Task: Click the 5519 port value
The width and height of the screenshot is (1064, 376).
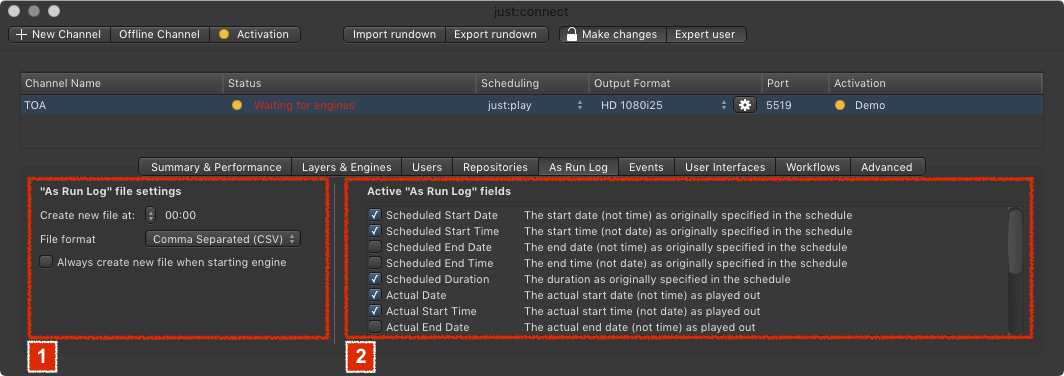Action: 778,105
